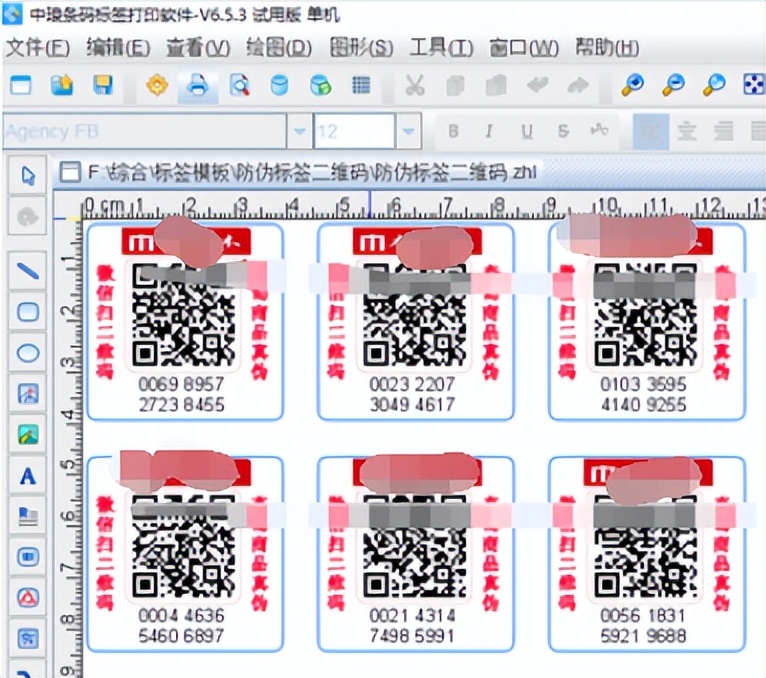766x678 pixels.
Task: Open the 文件(F) menu
Action: 38,48
